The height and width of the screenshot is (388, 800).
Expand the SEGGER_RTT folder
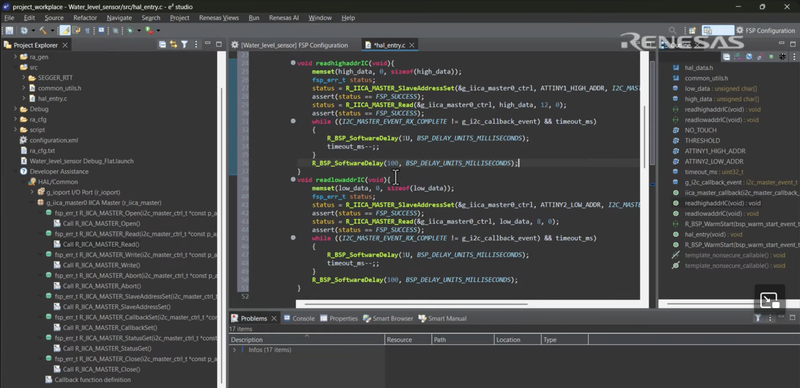[23, 78]
